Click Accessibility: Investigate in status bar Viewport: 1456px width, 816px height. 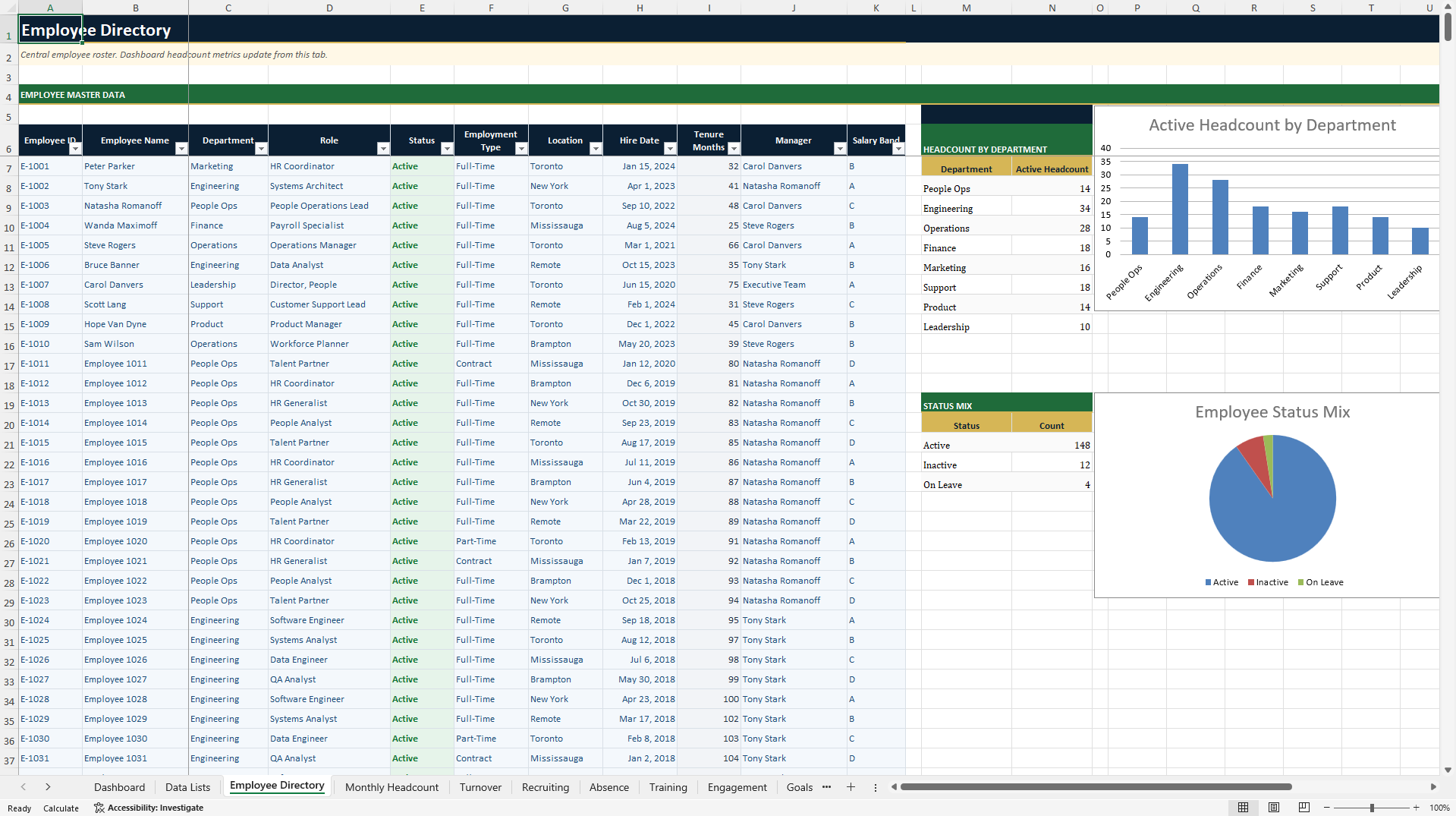pos(149,808)
